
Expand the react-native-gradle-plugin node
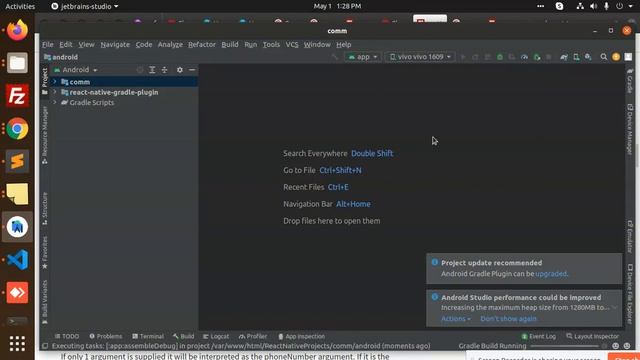(55, 92)
